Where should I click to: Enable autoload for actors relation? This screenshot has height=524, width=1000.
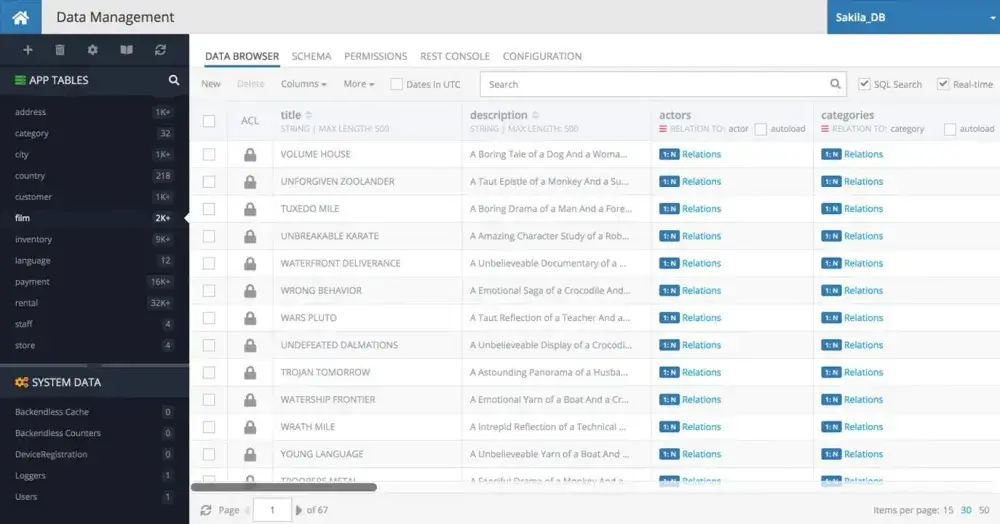pos(760,129)
